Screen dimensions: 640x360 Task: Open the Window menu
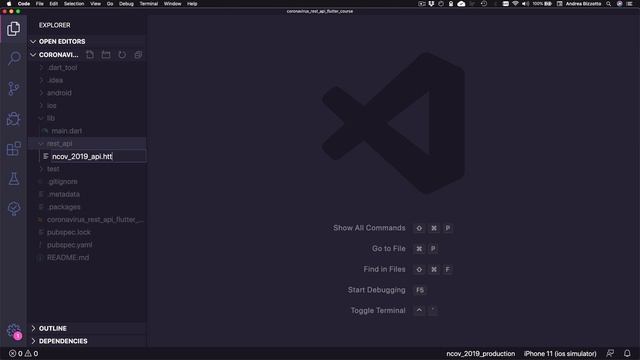pos(173,4)
